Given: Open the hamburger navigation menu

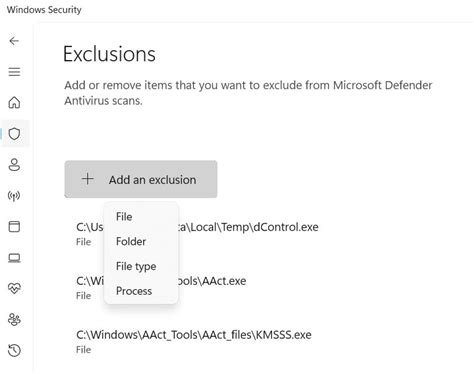Looking at the screenshot, I should pos(14,72).
